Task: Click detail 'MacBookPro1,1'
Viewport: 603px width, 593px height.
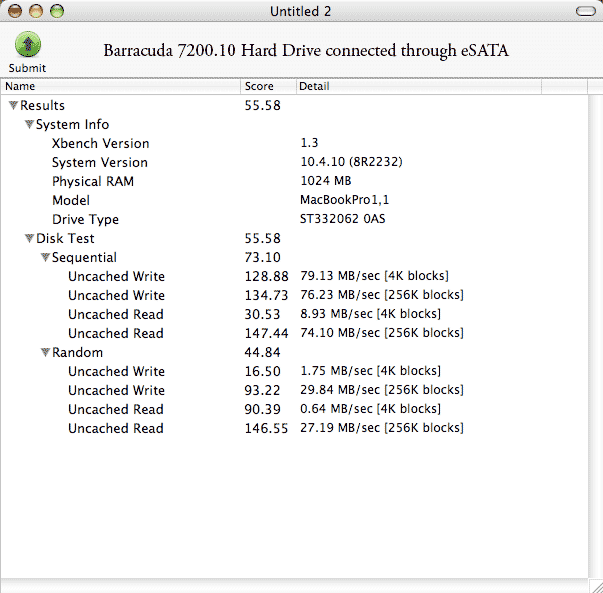Action: 345,200
